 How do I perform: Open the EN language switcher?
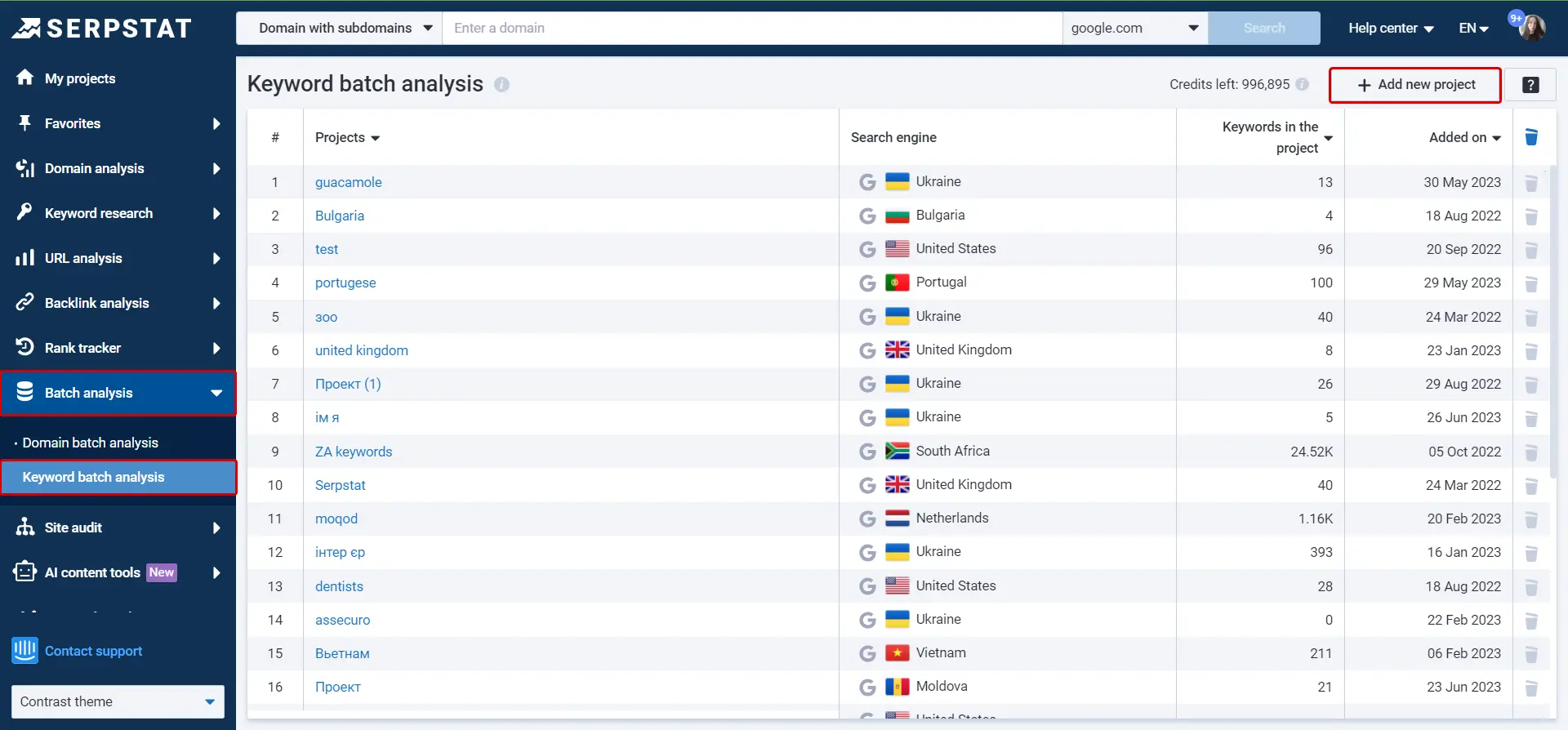[1473, 28]
